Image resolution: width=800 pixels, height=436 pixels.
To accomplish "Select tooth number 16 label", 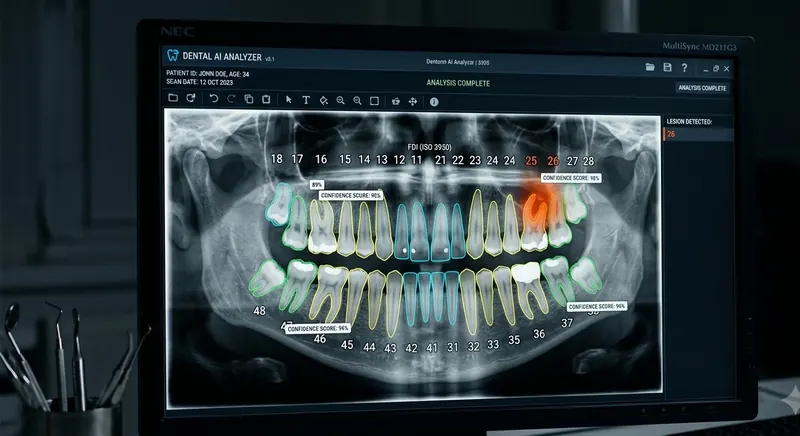I will click(321, 159).
